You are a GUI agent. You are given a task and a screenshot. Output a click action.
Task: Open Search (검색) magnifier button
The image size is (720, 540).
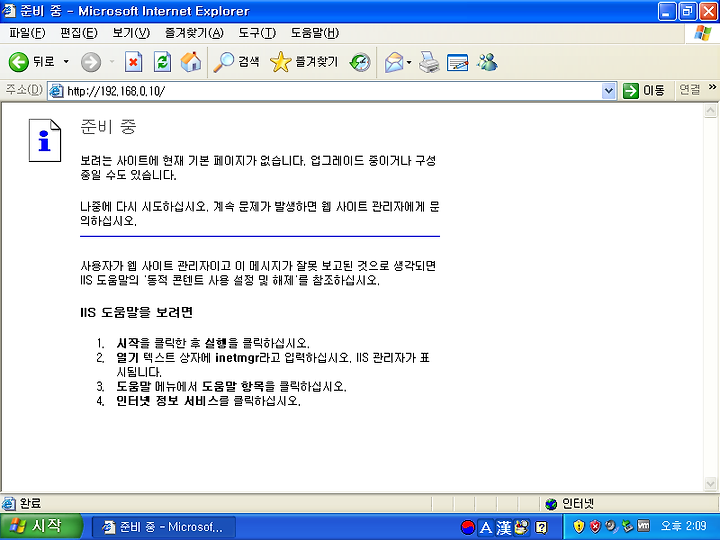click(x=236, y=62)
